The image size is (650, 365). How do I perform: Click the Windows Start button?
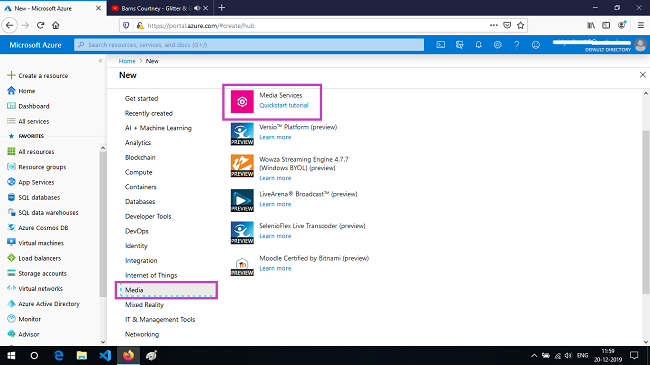11,355
